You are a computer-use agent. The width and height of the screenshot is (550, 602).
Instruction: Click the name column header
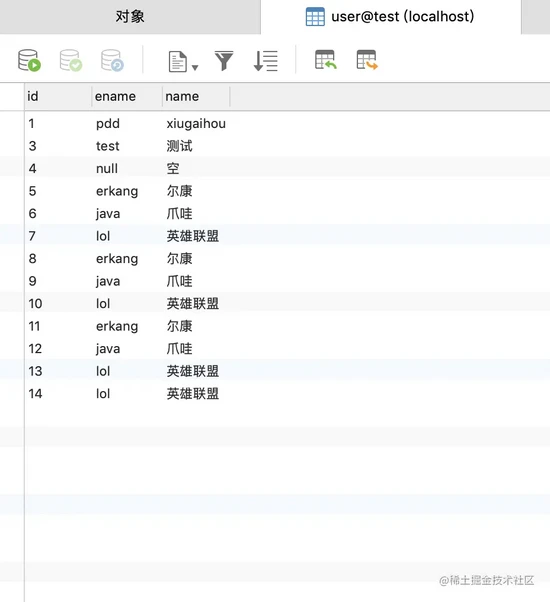pyautogui.click(x=196, y=96)
